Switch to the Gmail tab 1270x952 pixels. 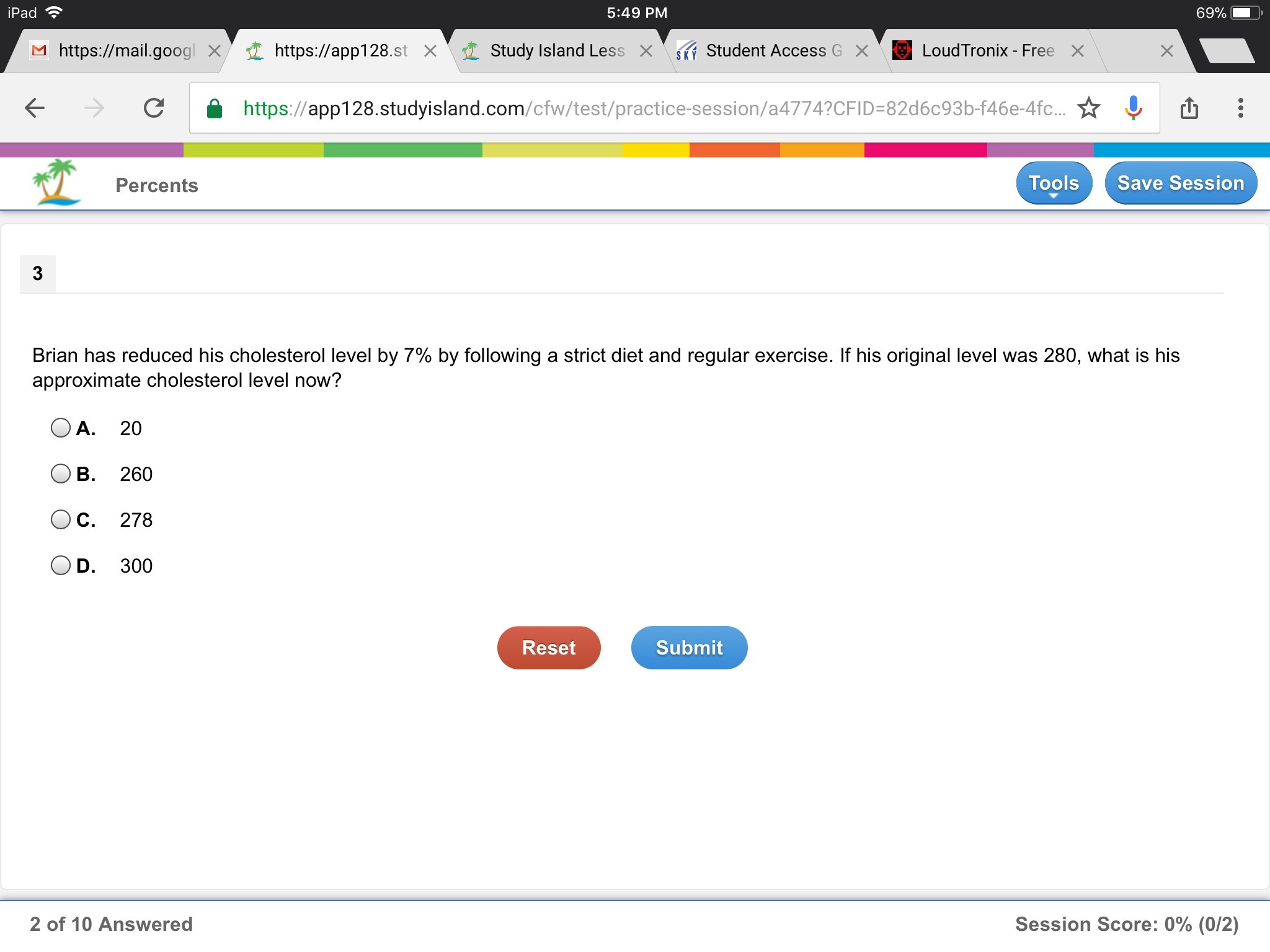point(118,51)
